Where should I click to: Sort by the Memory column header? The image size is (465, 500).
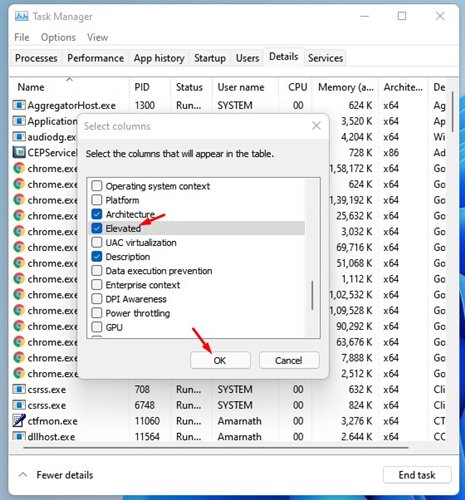point(345,87)
